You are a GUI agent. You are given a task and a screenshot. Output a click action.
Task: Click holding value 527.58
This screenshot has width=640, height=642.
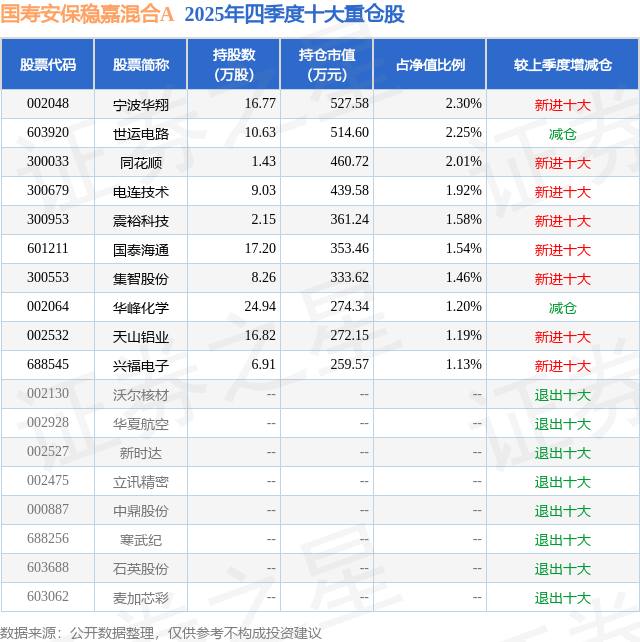click(349, 104)
